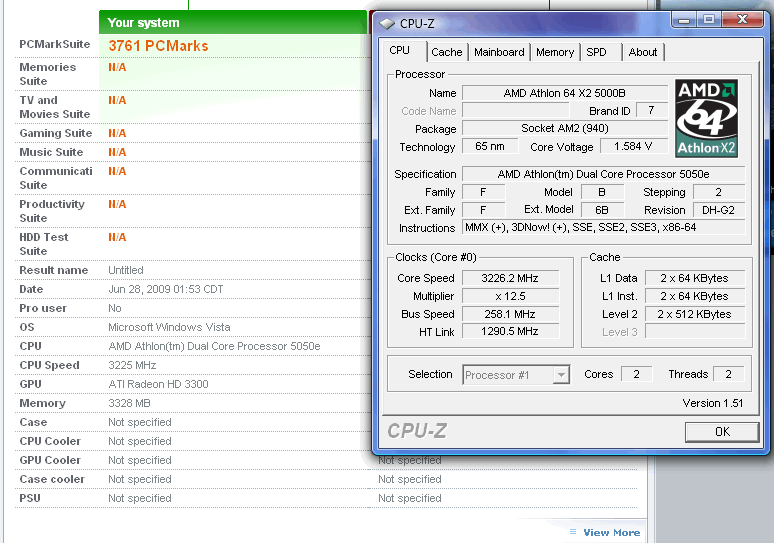
Task: Click the Code Name field
Action: tap(516, 111)
